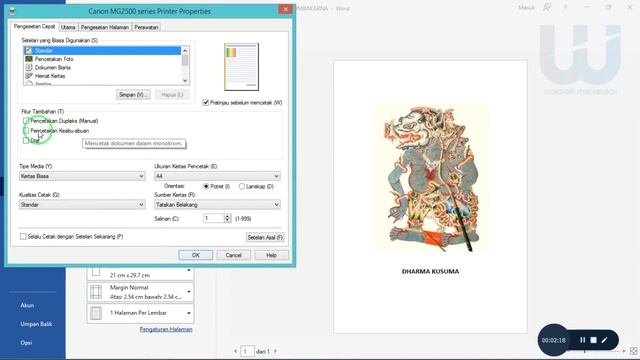The image size is (640, 360).
Task: Click the zoom to page icon
Action: point(633,351)
